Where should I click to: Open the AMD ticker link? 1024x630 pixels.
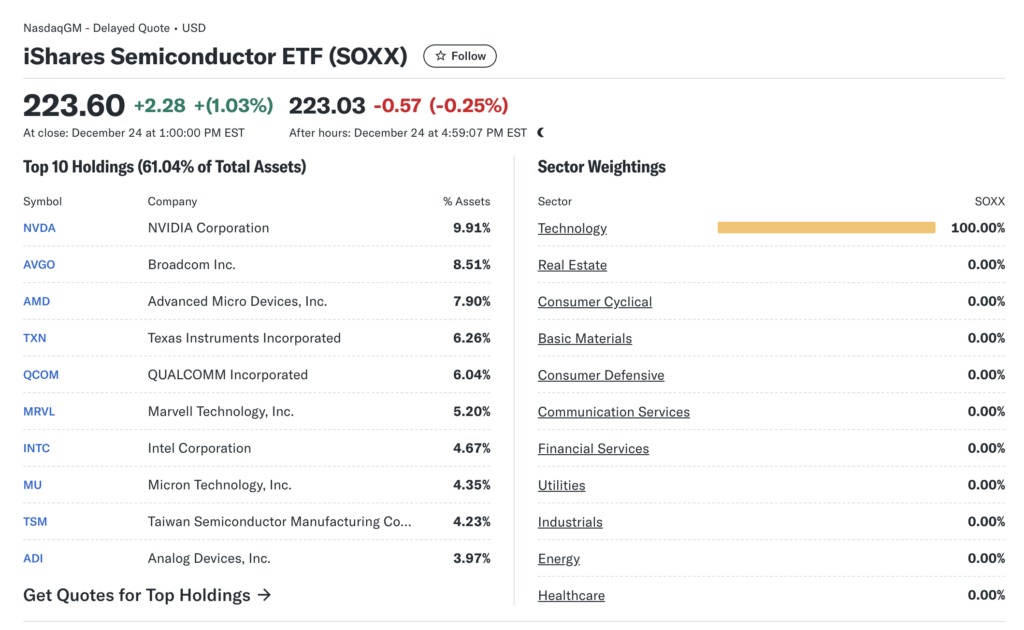pyautogui.click(x=37, y=301)
